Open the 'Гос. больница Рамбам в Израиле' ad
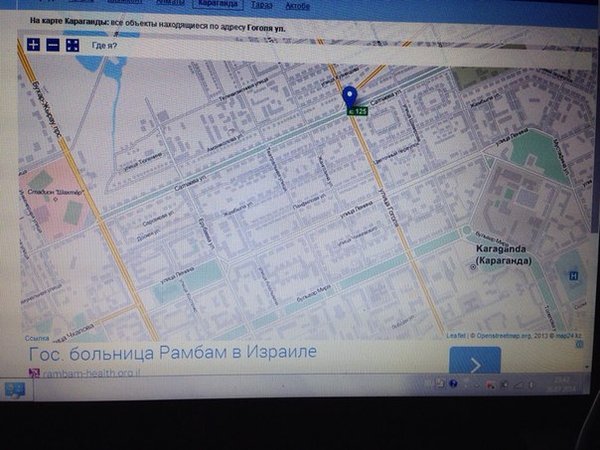600x450 pixels. click(174, 353)
